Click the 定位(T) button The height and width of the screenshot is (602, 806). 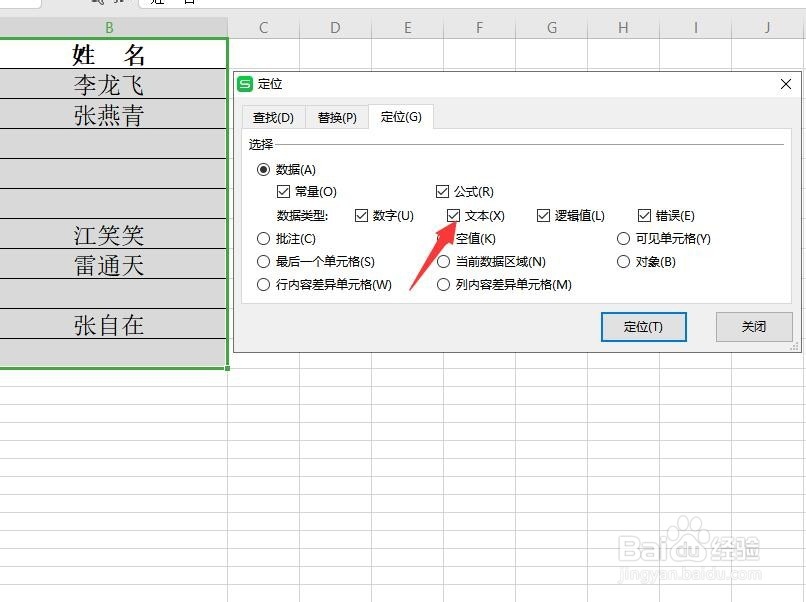coord(643,327)
